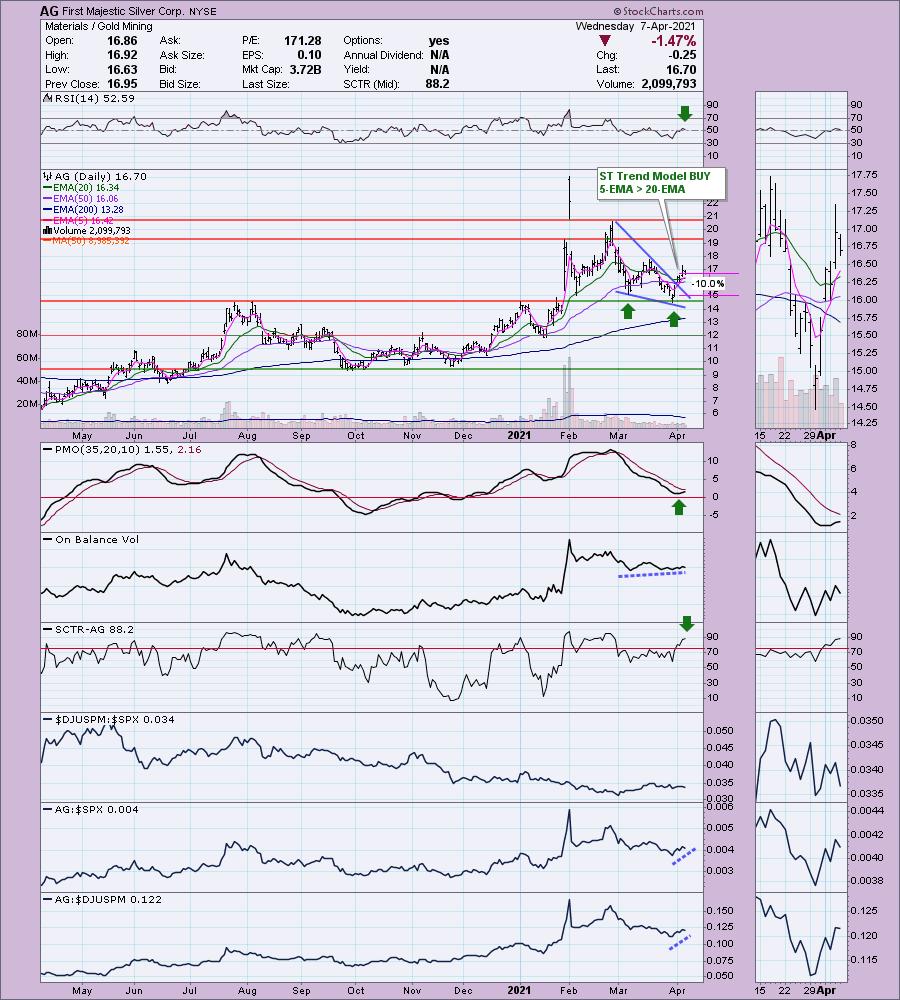Click green EMA(20) legend line swatch
The height and width of the screenshot is (1000, 900).
click(x=48, y=188)
